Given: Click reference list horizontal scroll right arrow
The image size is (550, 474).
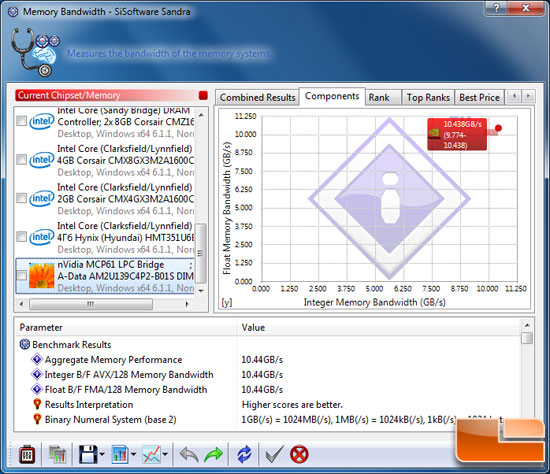Looking at the screenshot, I should [187, 304].
